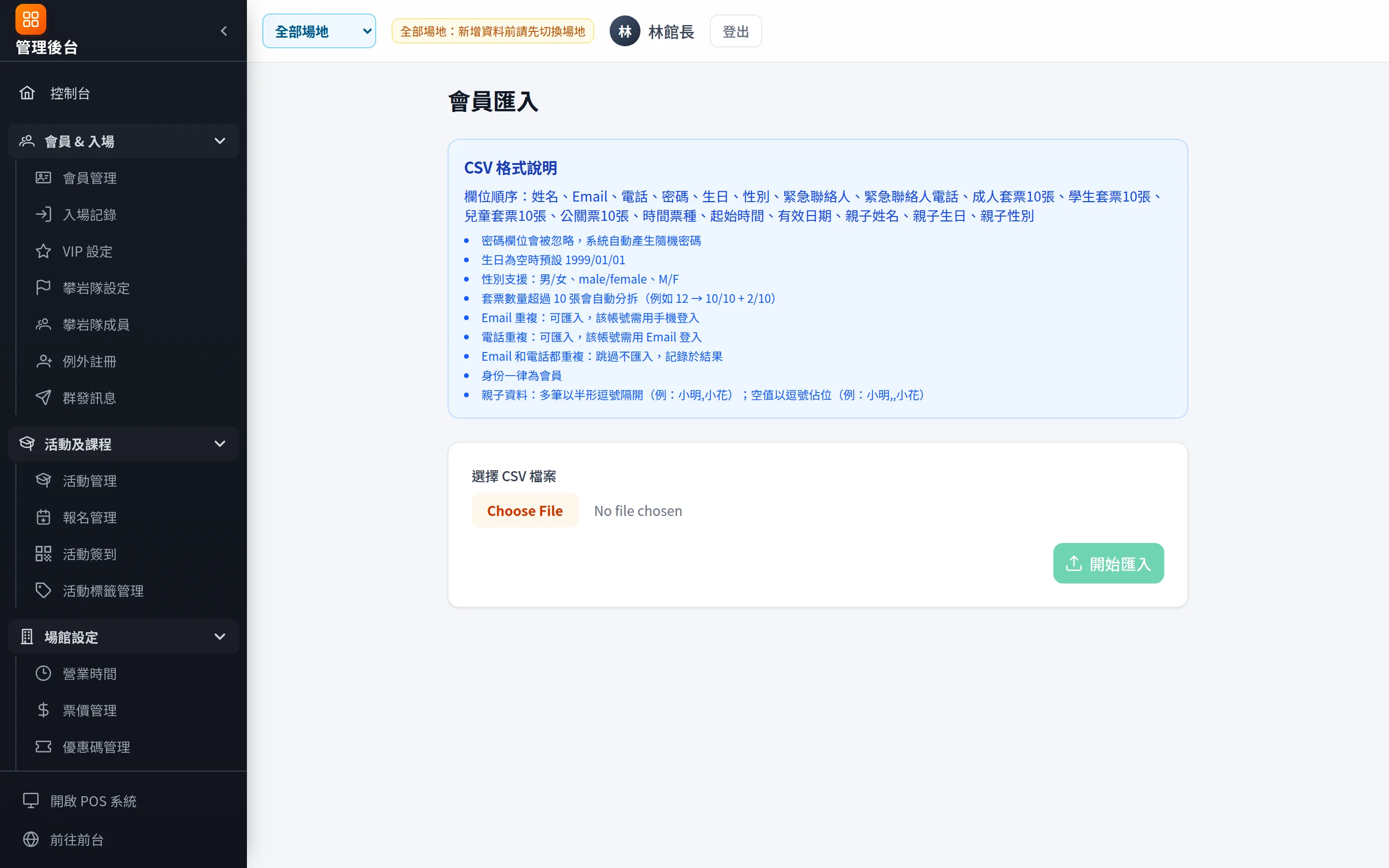
Task: Collapse the 活動及課程 section
Action: coord(123,444)
